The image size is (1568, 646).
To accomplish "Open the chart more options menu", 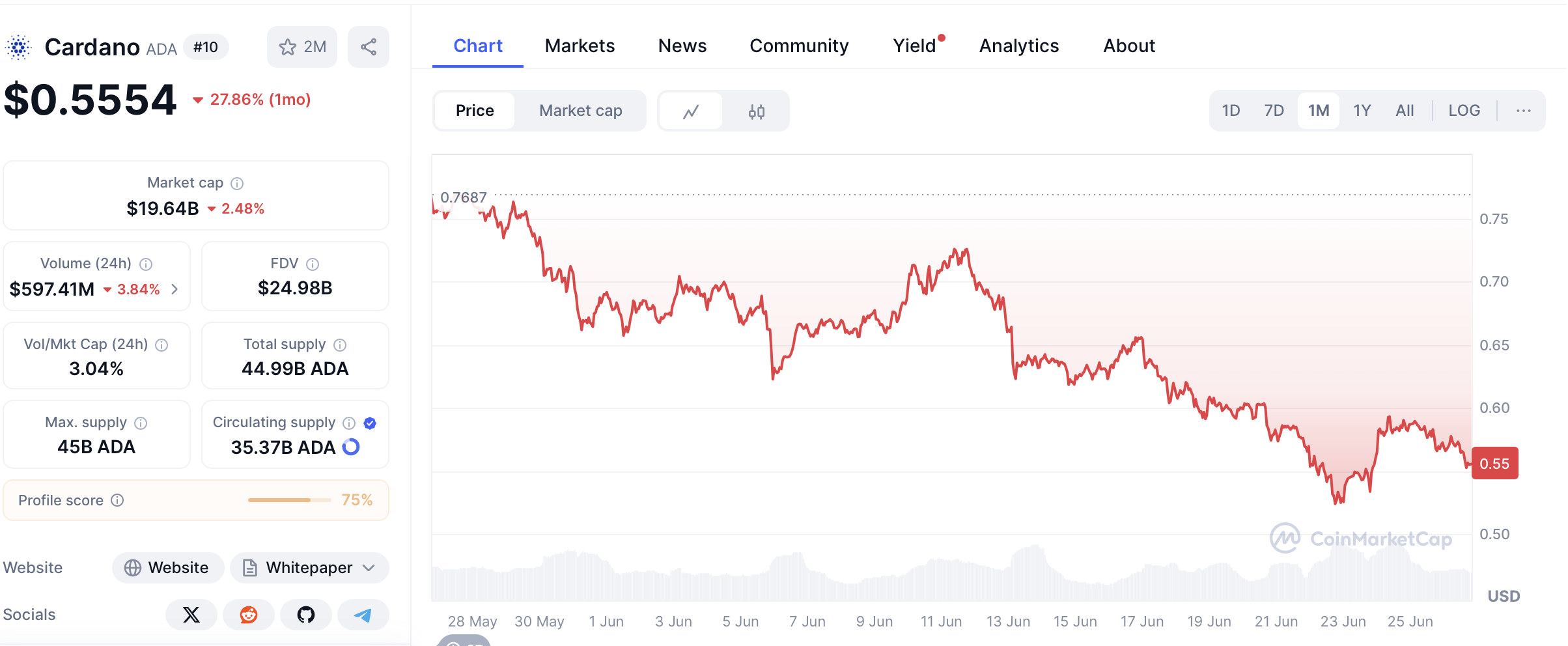I will [x=1523, y=111].
